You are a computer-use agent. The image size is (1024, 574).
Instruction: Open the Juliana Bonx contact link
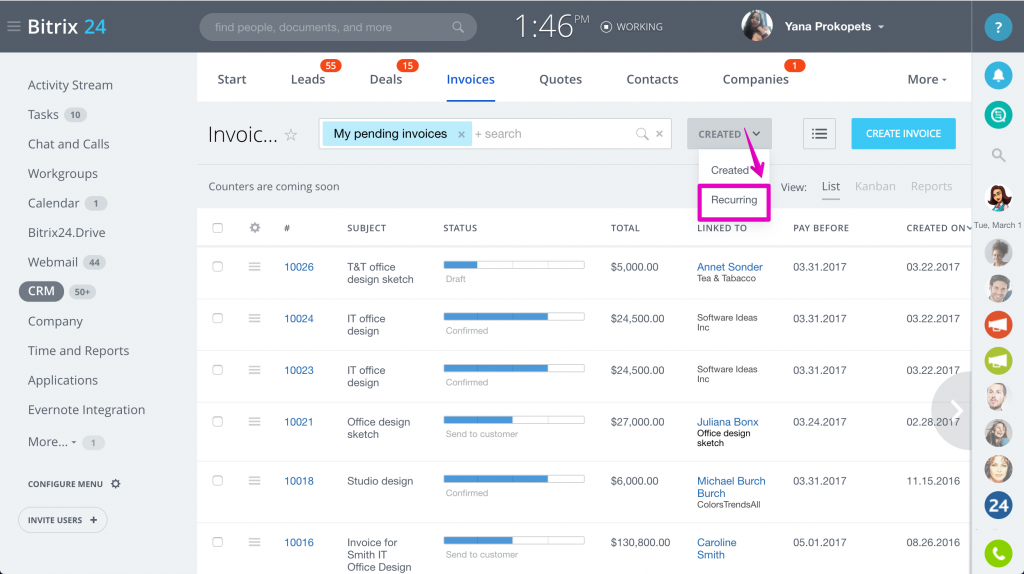pyautogui.click(x=728, y=422)
